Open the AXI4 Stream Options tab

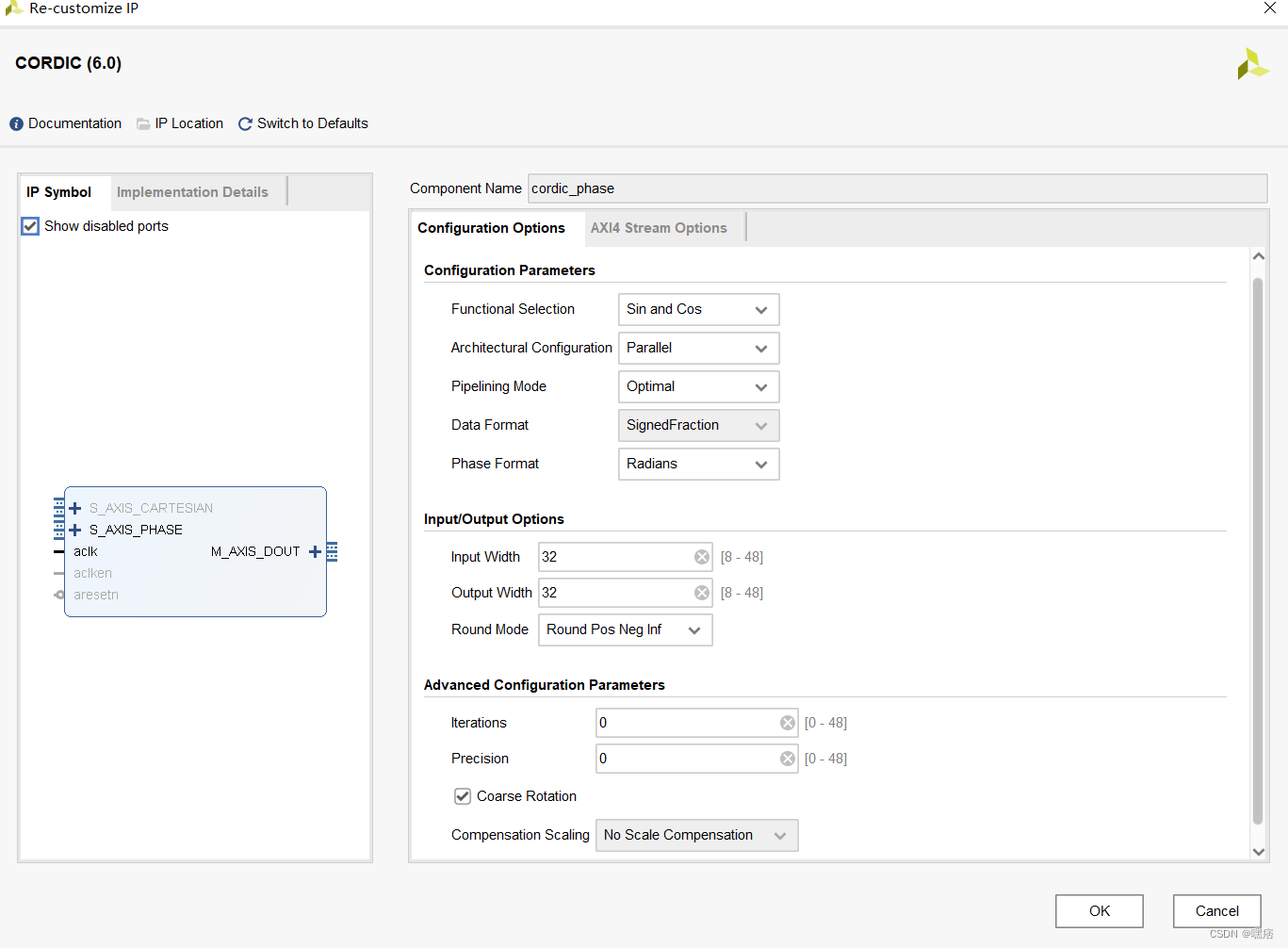tap(659, 227)
